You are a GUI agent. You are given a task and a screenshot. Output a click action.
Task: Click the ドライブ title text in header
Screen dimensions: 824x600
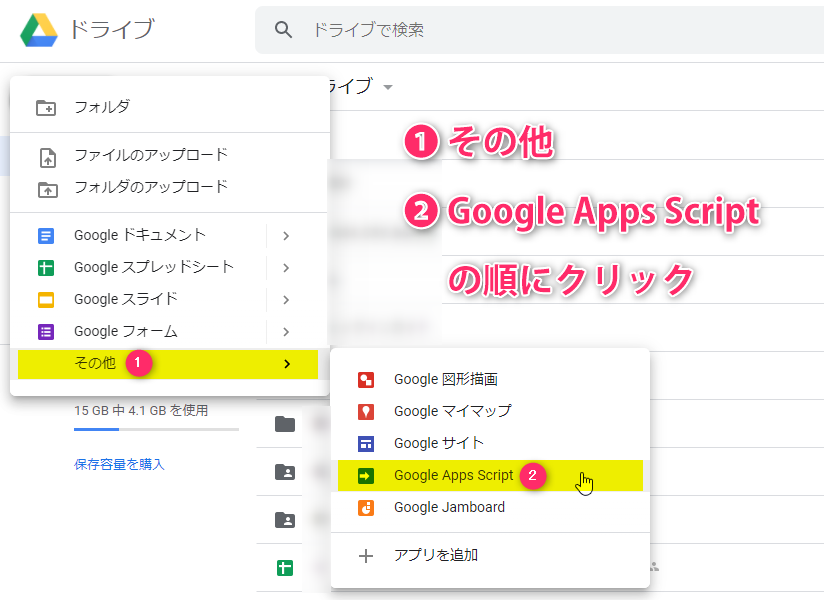pos(111,29)
